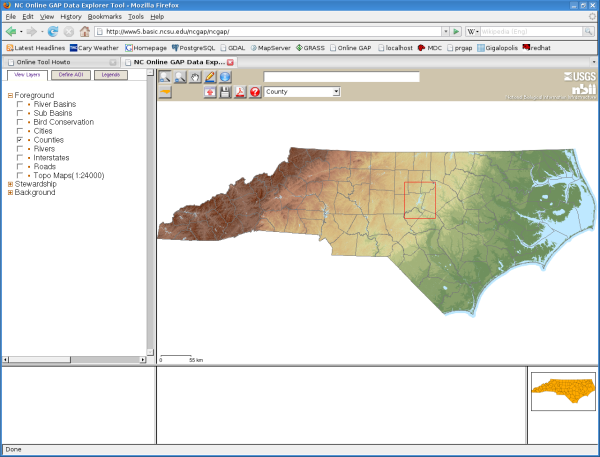This screenshot has width=600, height=457.
Task: Toggle the Bird Conservation layer checkbox
Action: pos(20,122)
